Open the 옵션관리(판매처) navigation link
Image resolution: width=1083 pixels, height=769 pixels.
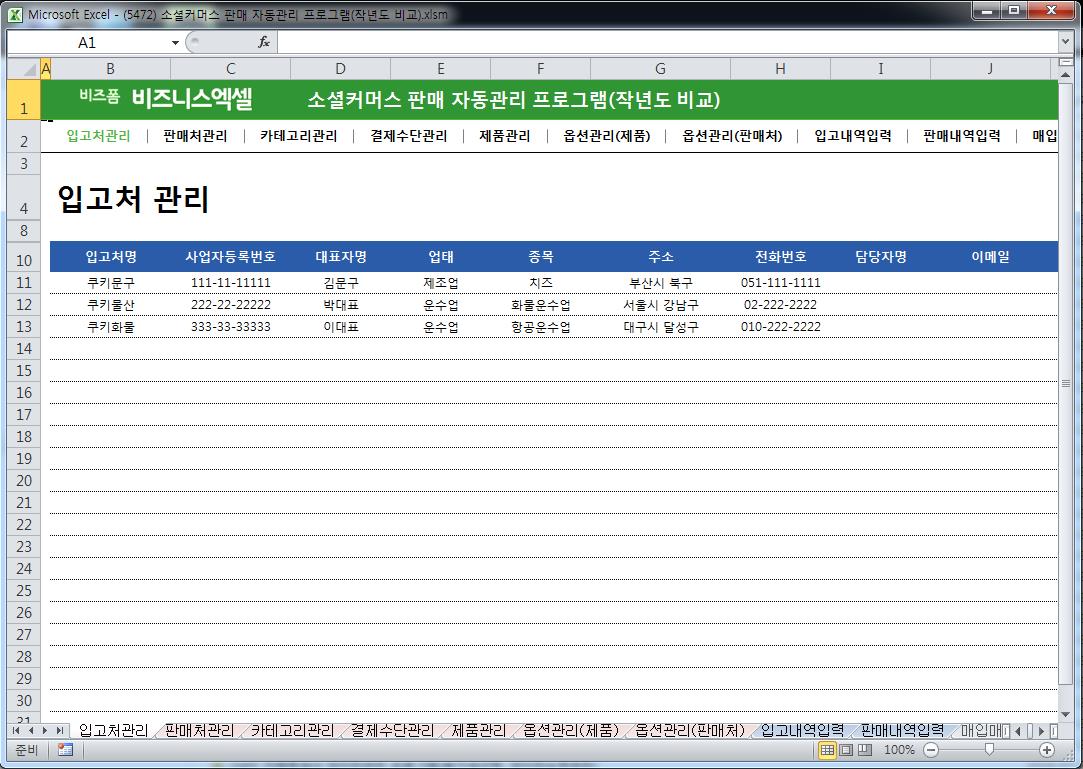pos(732,135)
